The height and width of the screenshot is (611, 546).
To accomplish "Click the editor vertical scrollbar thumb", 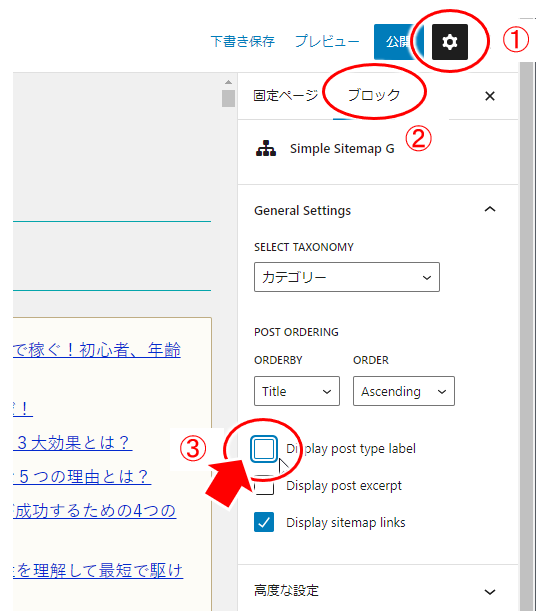I will click(228, 98).
